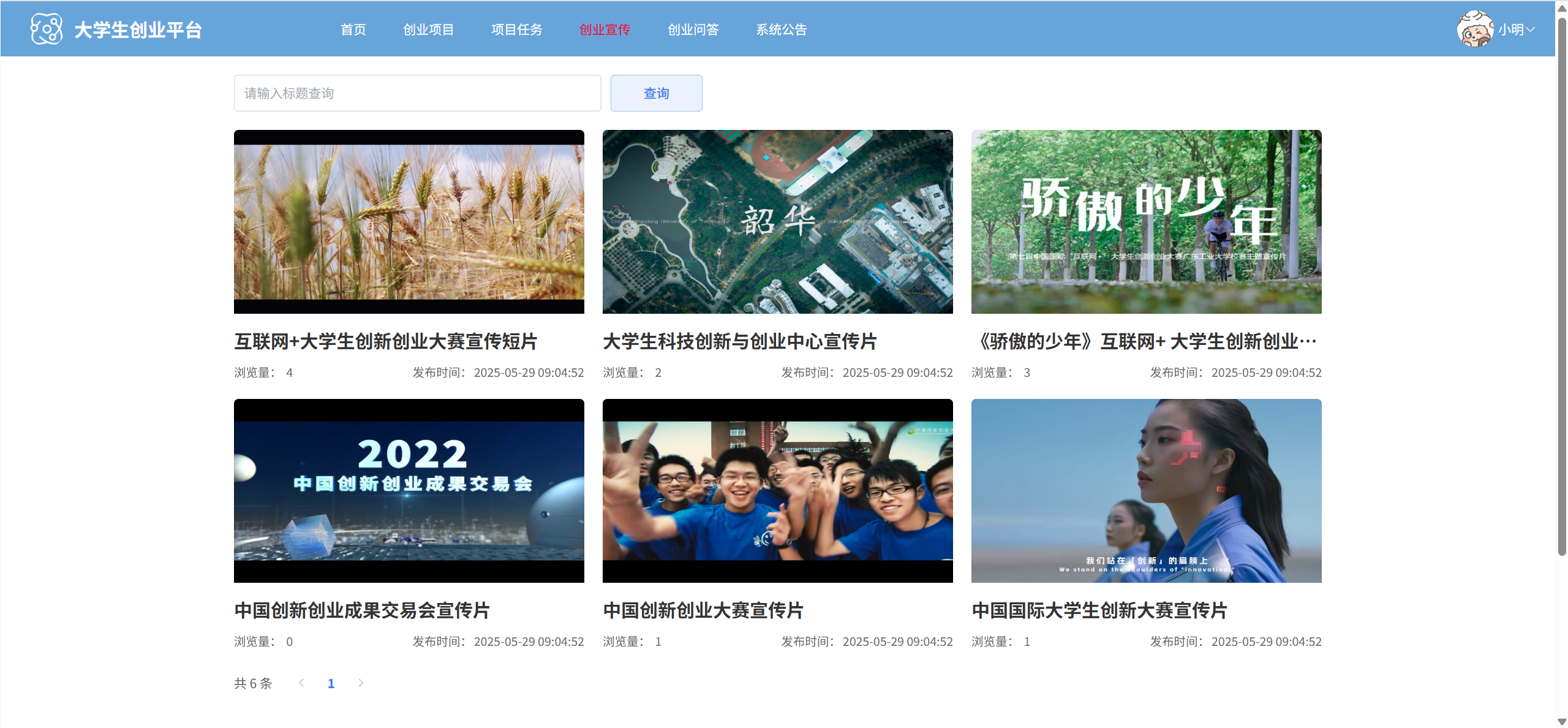The image size is (1568, 728).
Task: Open the 创业项目 menu item
Action: pyautogui.click(x=428, y=29)
